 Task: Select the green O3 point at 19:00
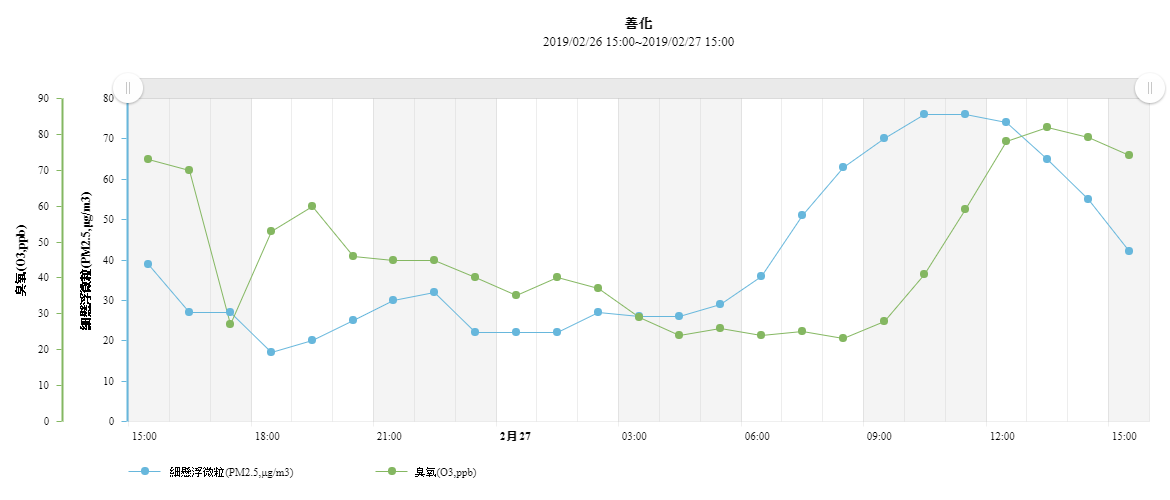[312, 206]
